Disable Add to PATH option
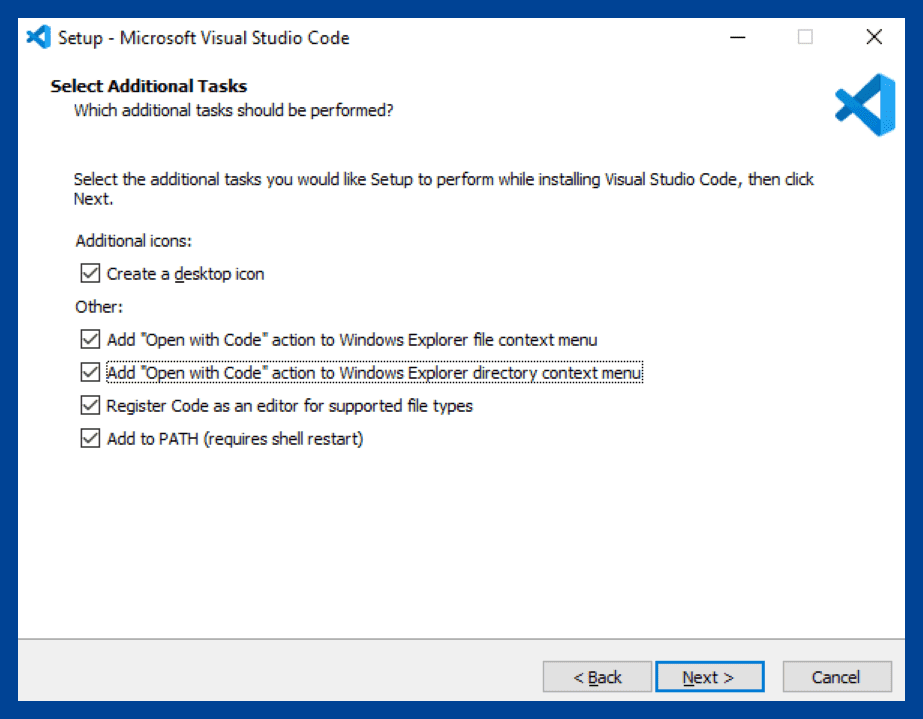This screenshot has height=719, width=923. [90, 438]
